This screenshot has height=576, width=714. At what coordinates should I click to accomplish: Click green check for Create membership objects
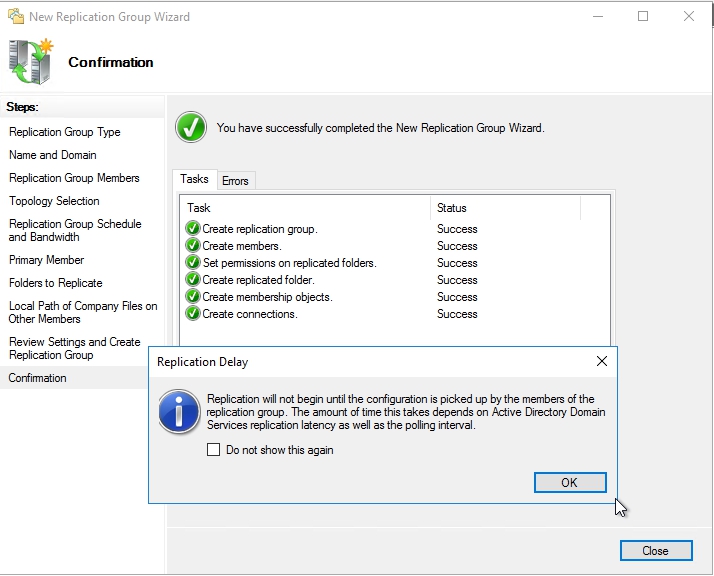click(x=193, y=297)
